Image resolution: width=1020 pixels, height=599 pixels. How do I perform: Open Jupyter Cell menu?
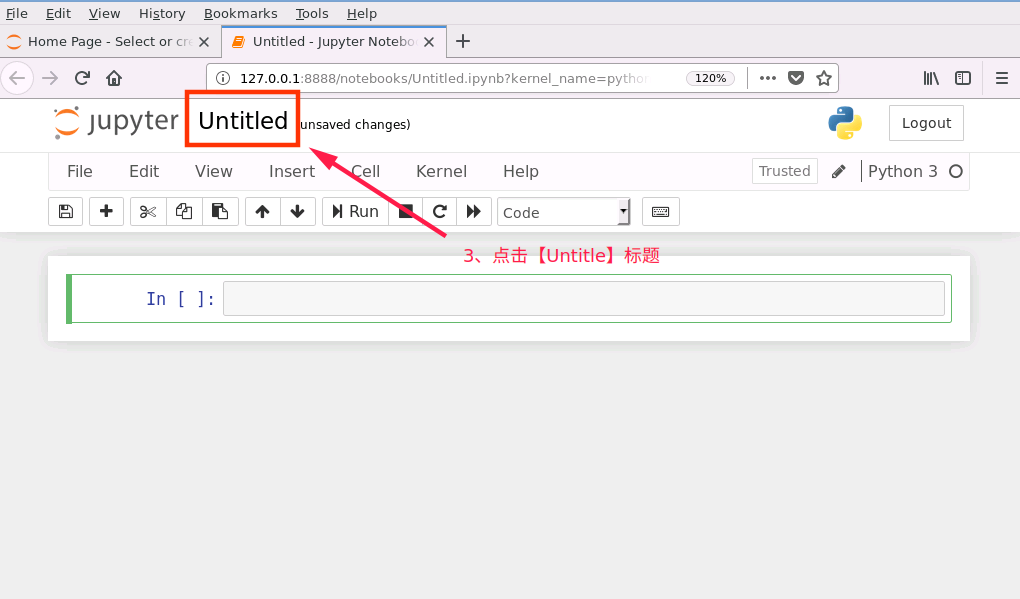365,172
